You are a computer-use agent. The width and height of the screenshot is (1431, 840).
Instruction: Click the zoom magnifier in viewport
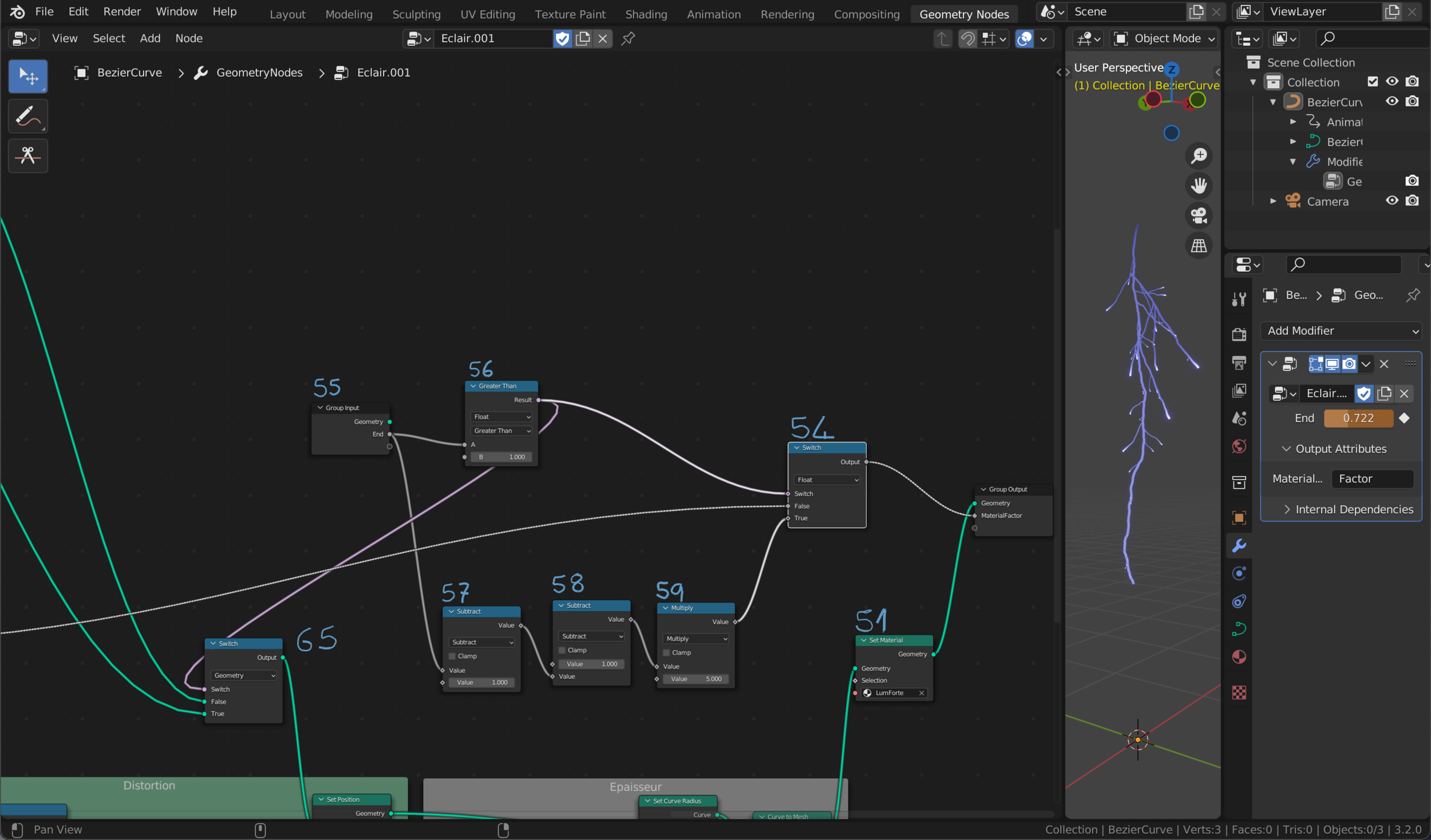[x=1199, y=156]
